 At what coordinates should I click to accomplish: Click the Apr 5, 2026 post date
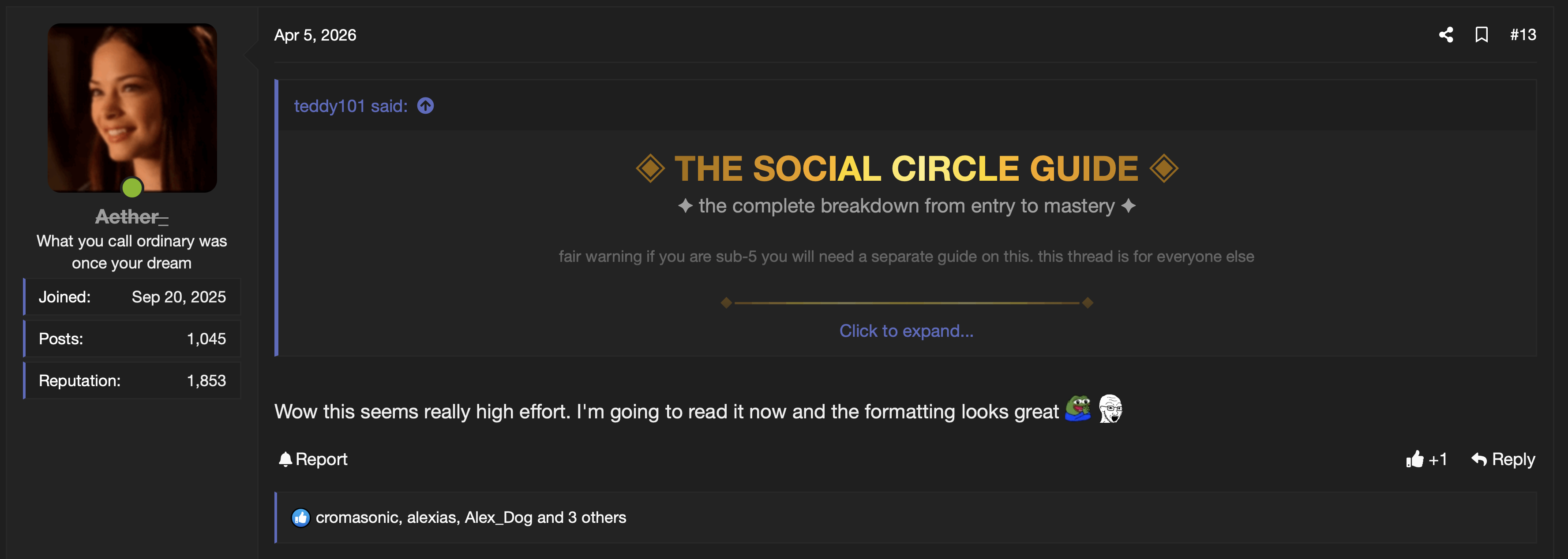pos(315,35)
